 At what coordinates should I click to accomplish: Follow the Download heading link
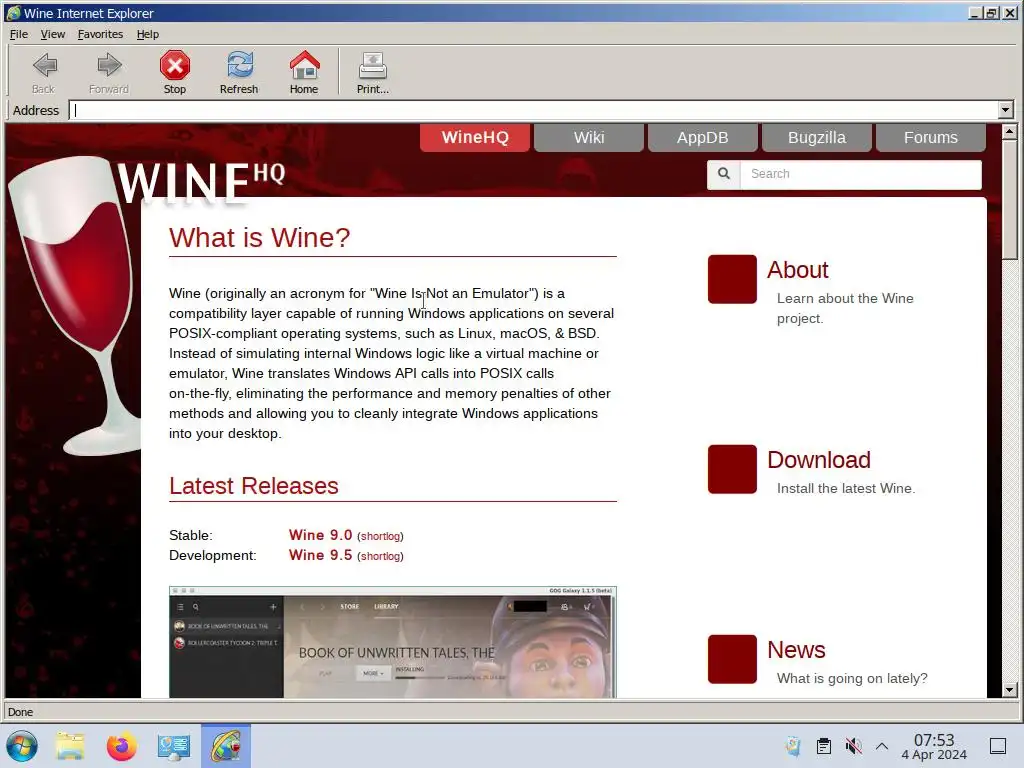click(x=819, y=460)
